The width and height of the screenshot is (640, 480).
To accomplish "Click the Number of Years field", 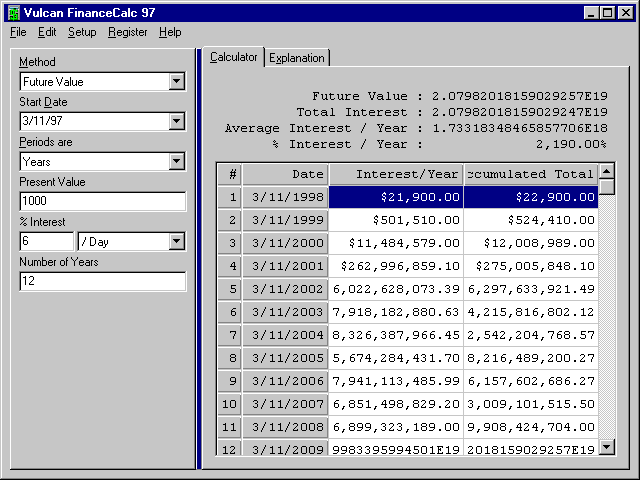I will click(102, 282).
